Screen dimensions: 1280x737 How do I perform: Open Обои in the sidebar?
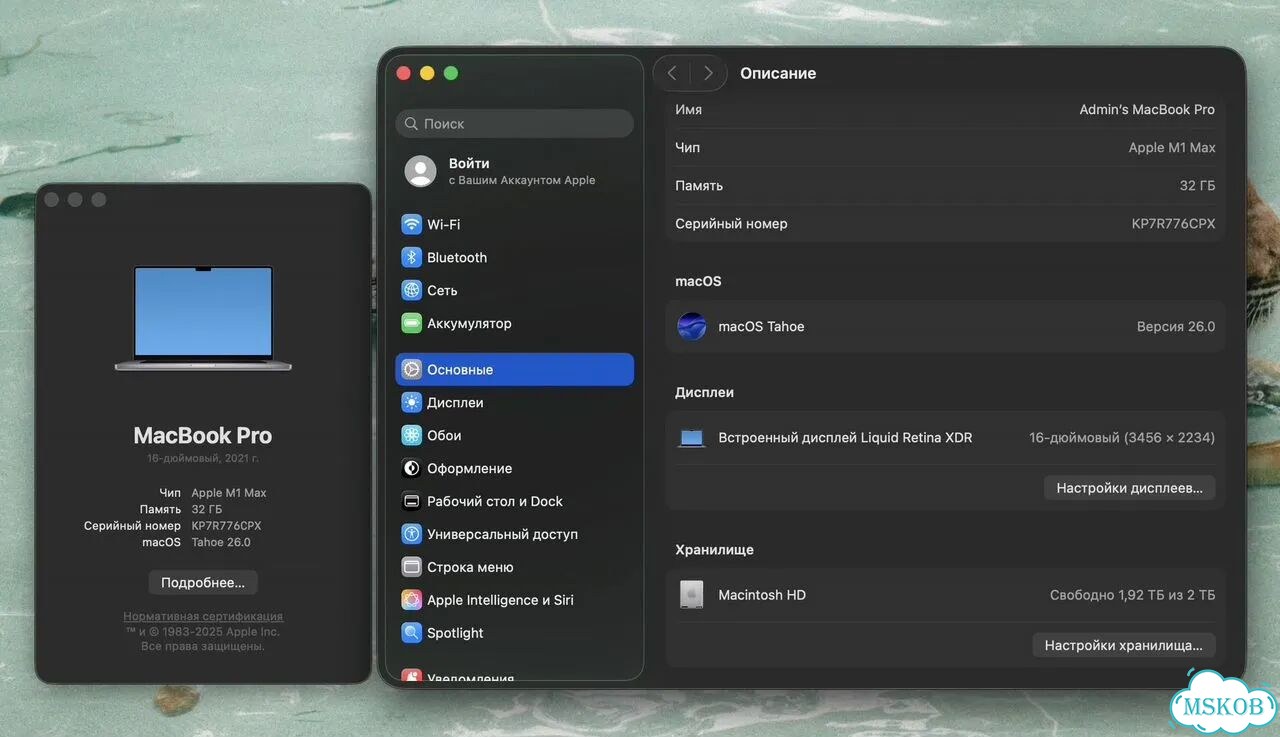(515, 435)
